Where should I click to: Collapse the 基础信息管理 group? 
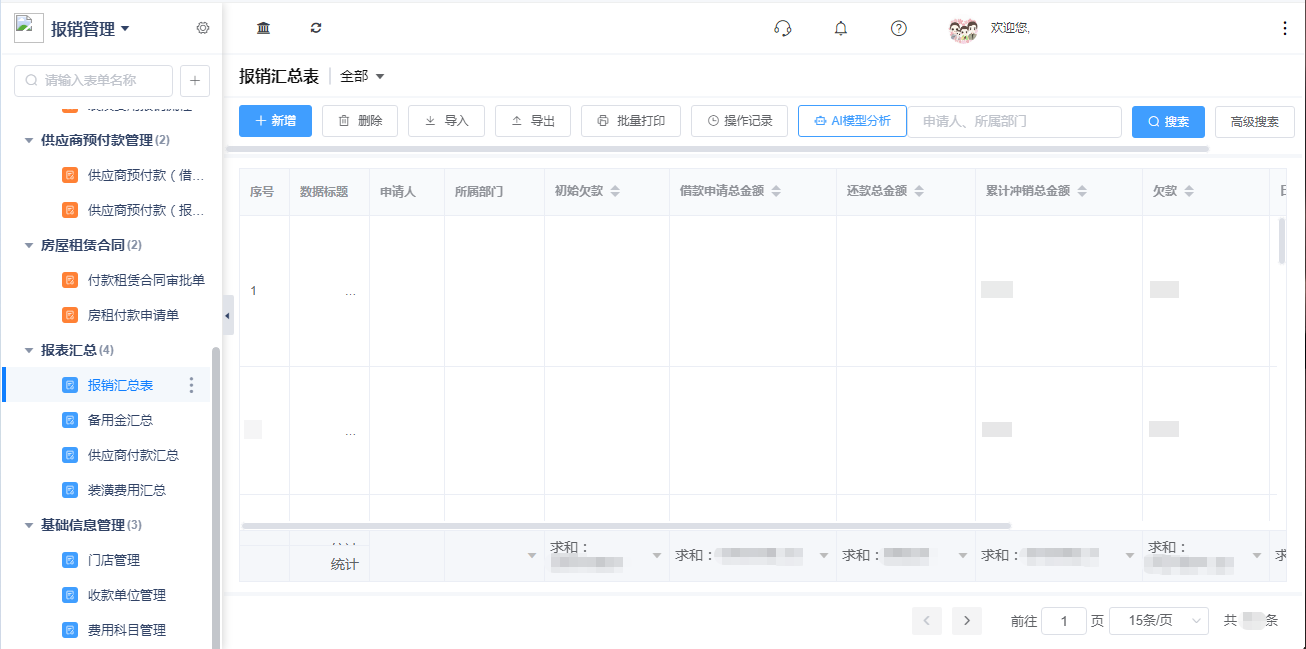(x=29, y=525)
